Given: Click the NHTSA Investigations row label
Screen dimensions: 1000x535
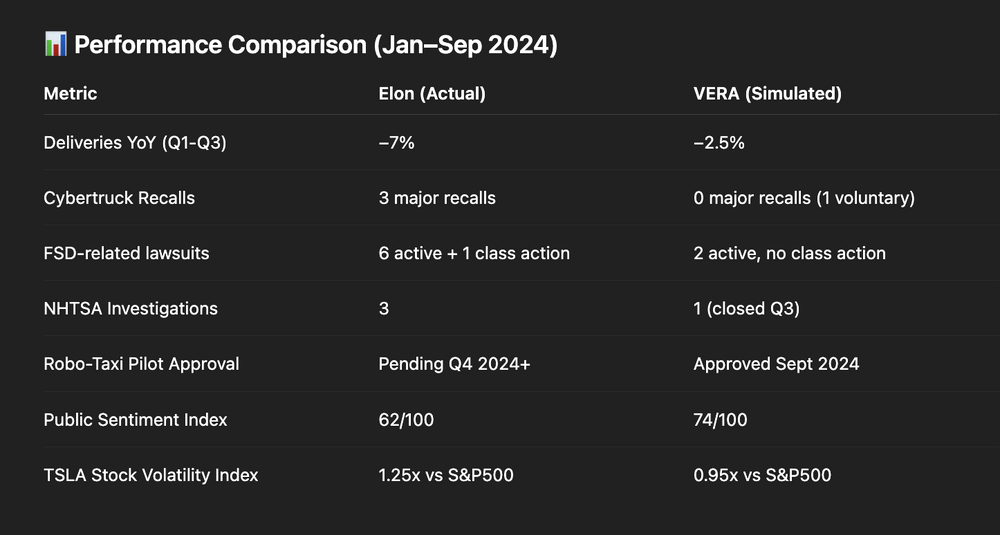Looking at the screenshot, I should (131, 308).
